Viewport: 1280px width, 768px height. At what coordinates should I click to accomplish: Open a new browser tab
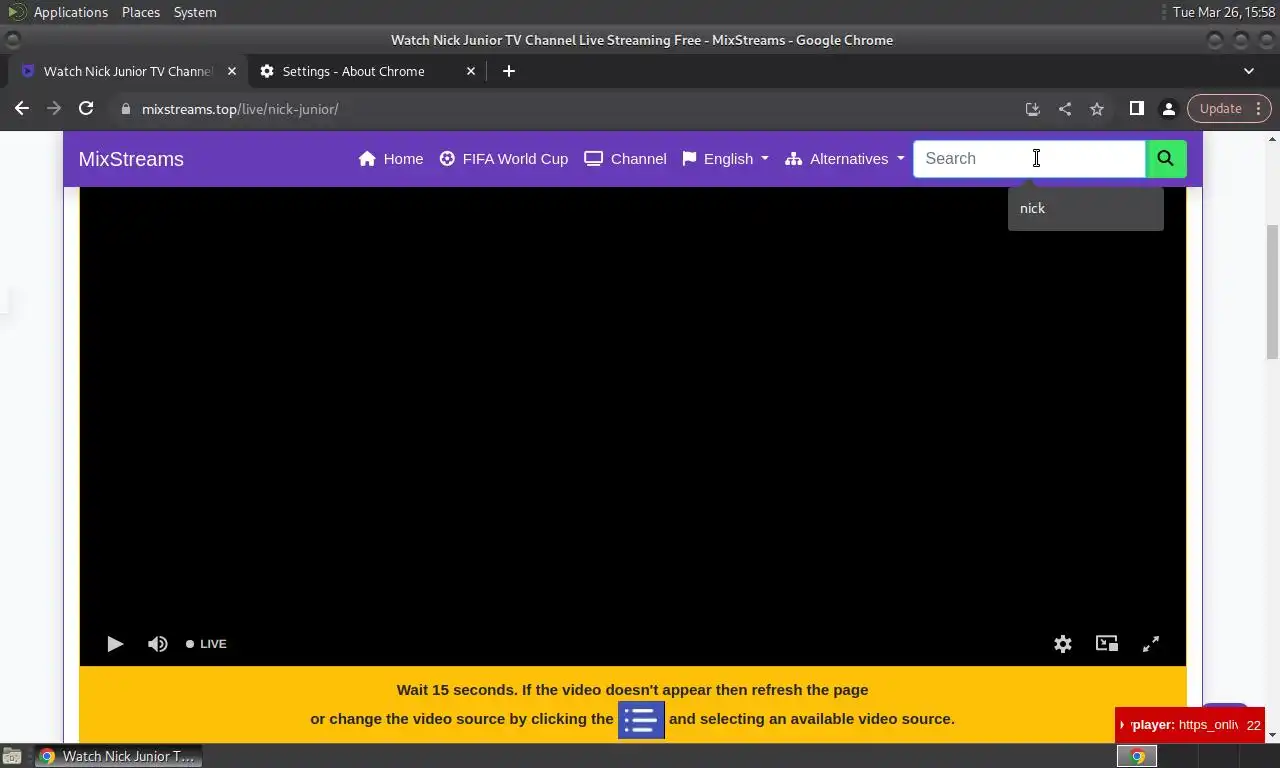(509, 71)
